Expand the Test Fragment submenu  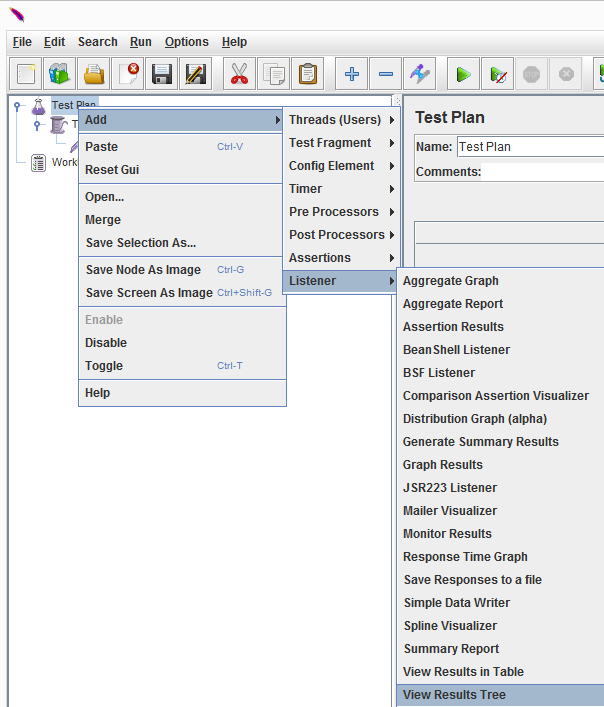(x=342, y=143)
